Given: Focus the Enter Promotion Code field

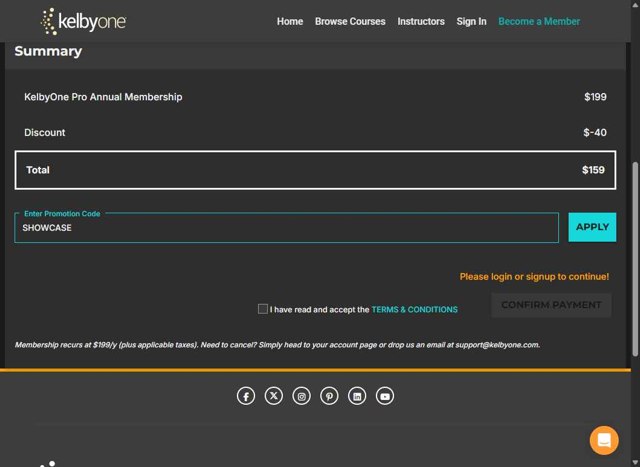Looking at the screenshot, I should pyautogui.click(x=287, y=228).
